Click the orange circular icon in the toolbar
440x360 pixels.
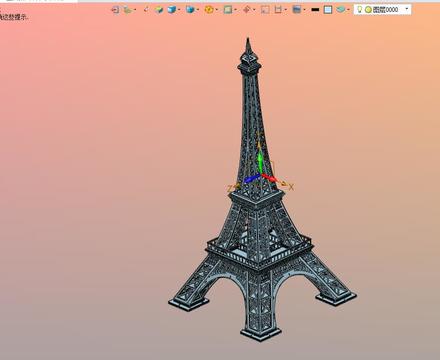[209, 10]
